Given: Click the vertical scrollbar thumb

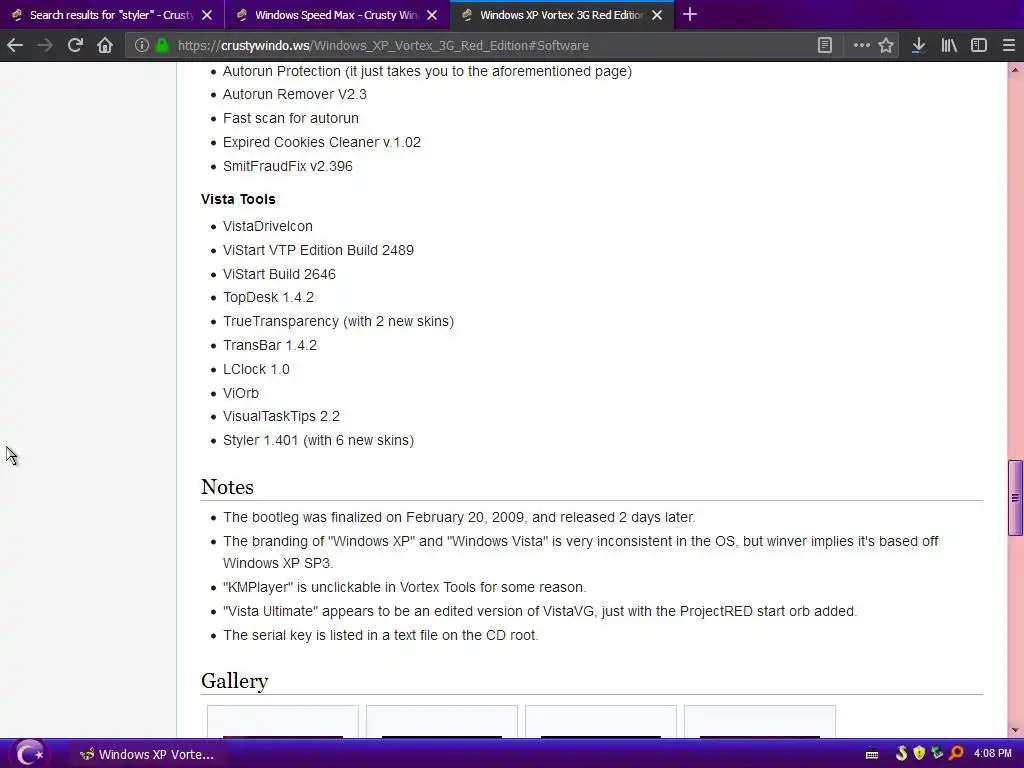Looking at the screenshot, I should click(1015, 498).
